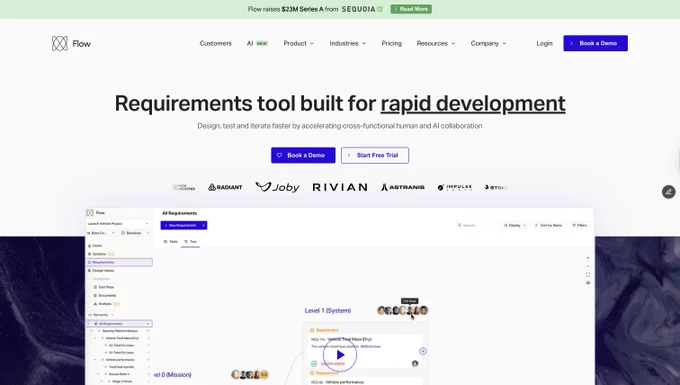Click the Login link
680x385 pixels.
pos(544,43)
